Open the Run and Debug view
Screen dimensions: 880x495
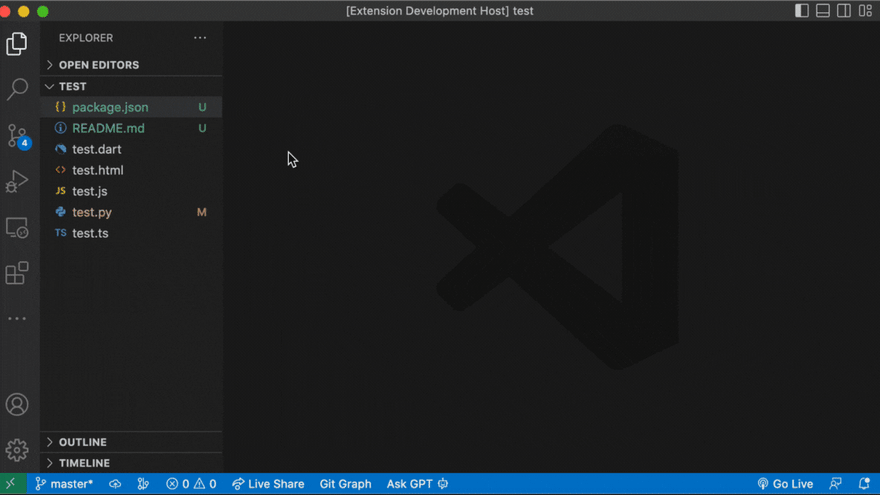click(17, 182)
